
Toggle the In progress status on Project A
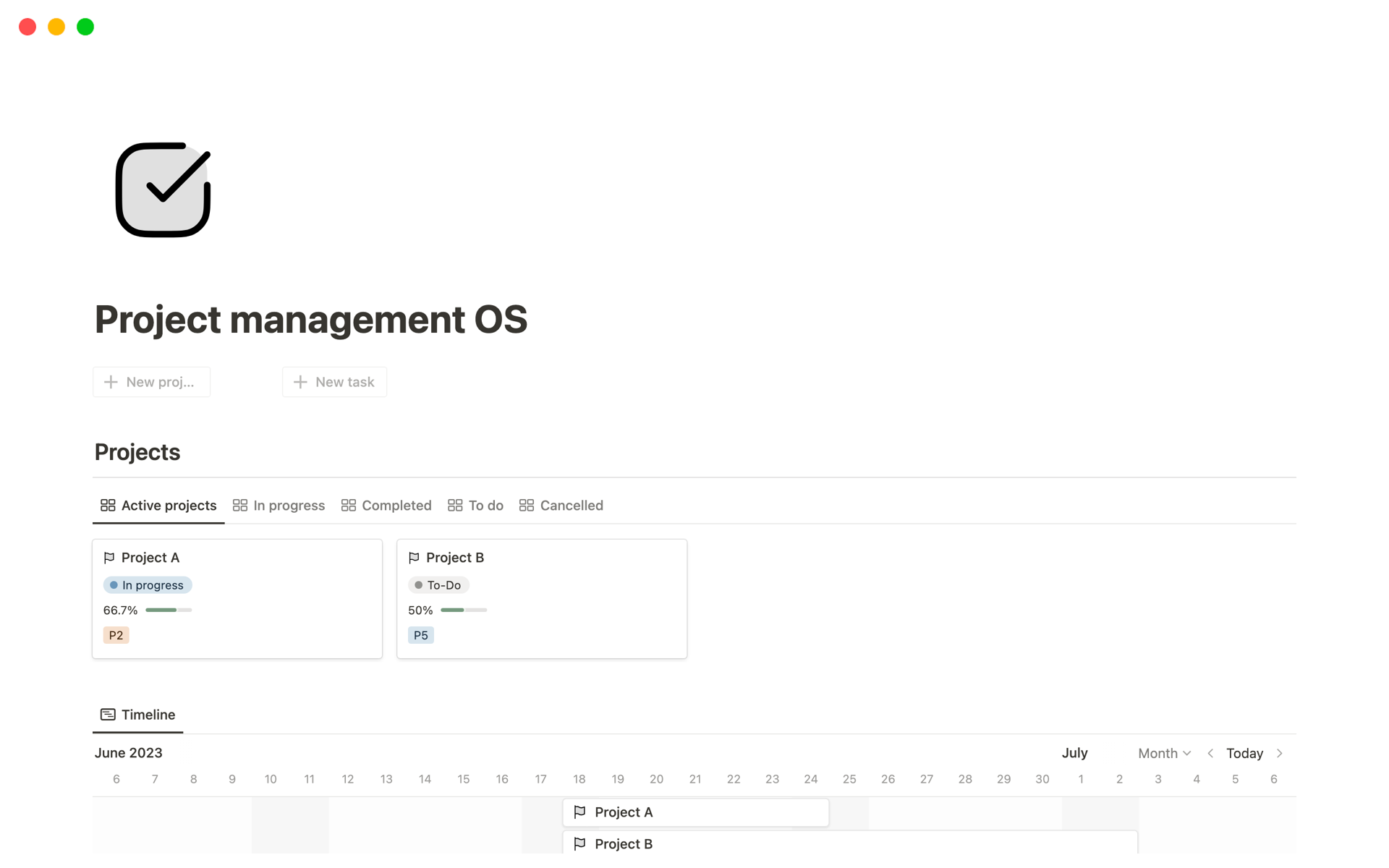[145, 585]
